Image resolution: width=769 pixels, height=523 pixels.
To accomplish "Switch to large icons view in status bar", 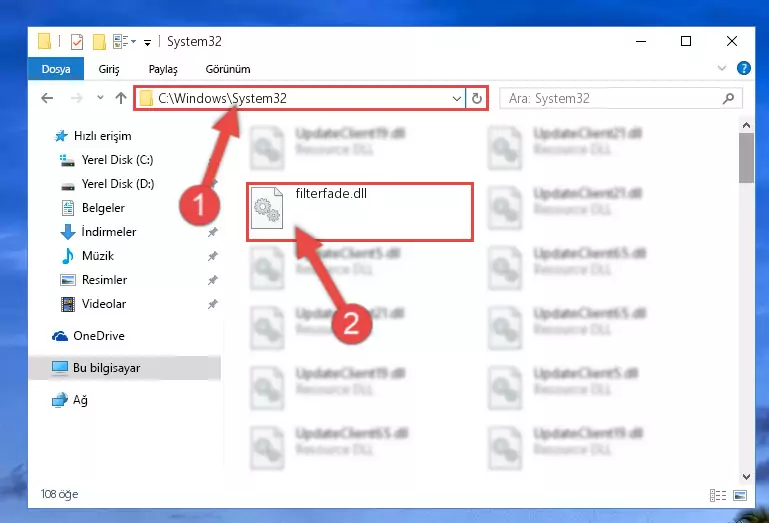I will [740, 496].
